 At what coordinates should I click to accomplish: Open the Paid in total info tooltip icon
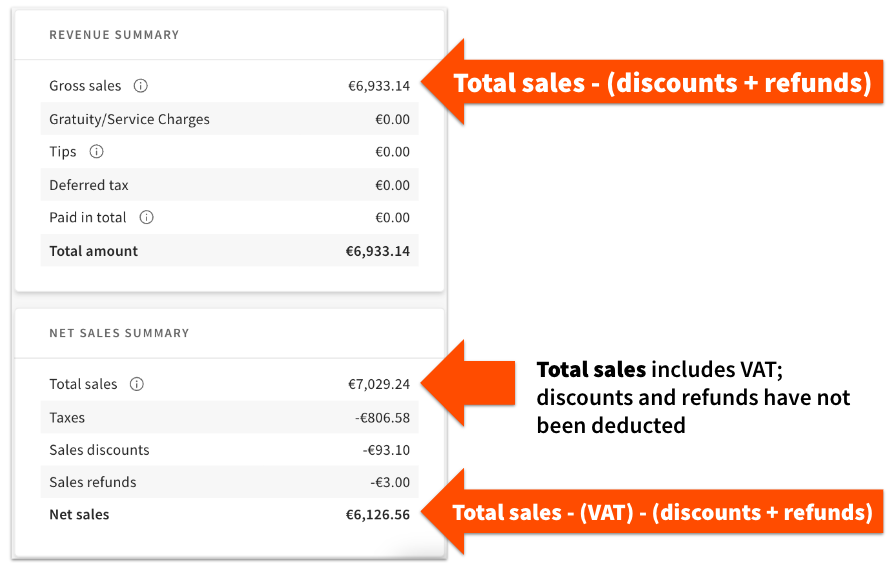pos(146,217)
